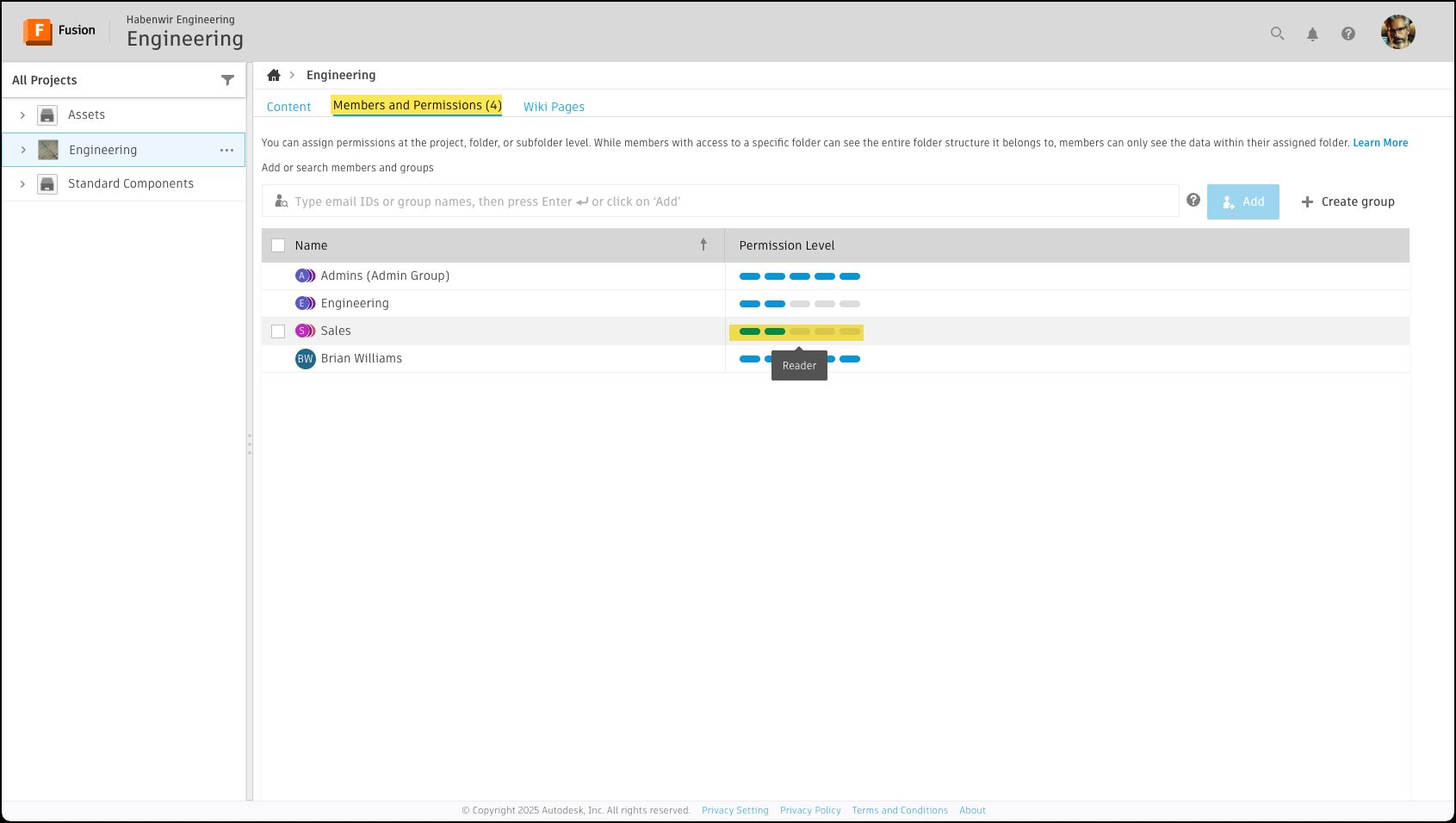Open the Content tab

(x=288, y=106)
